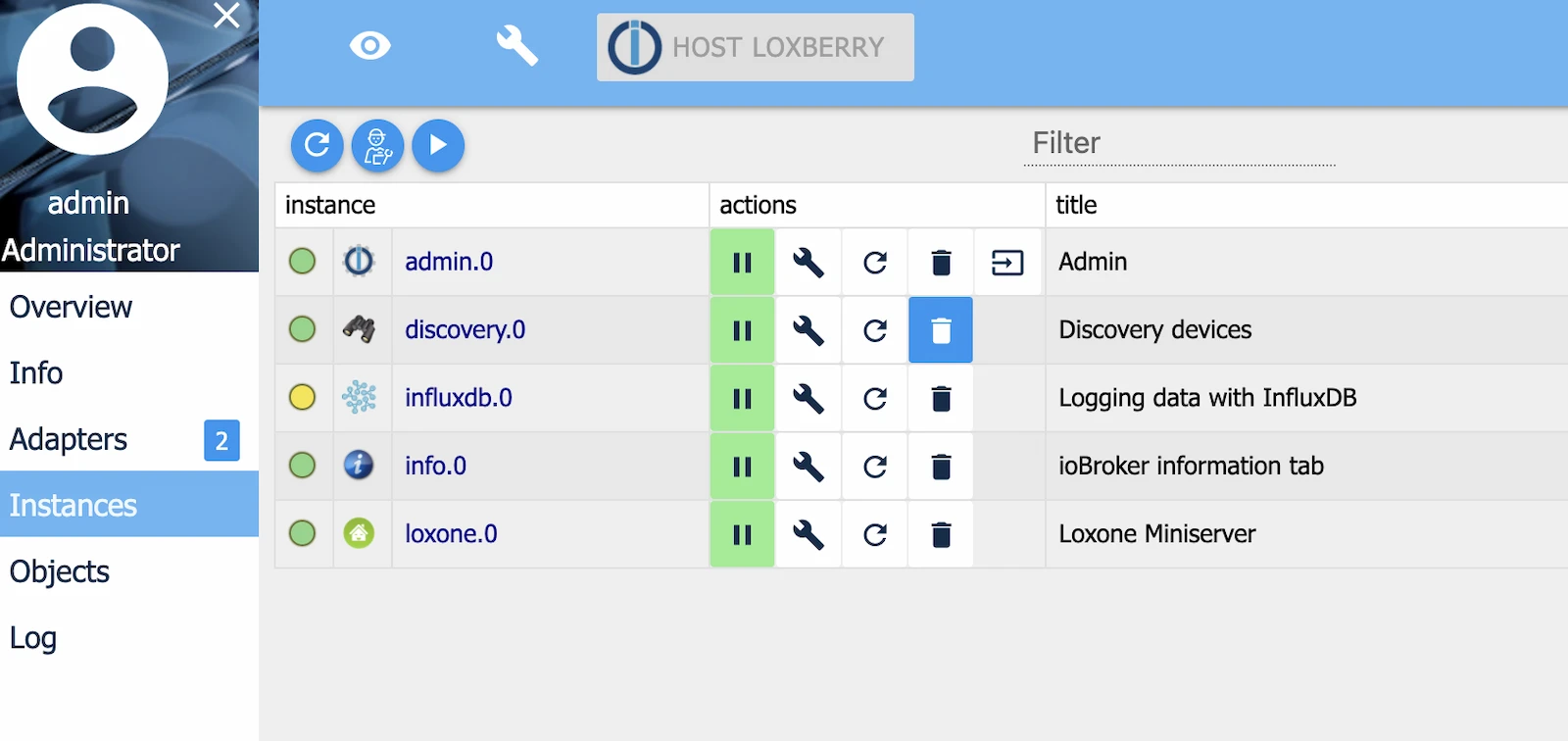Pause the influxdb.0 instance
The image size is (1568, 741).
click(742, 398)
